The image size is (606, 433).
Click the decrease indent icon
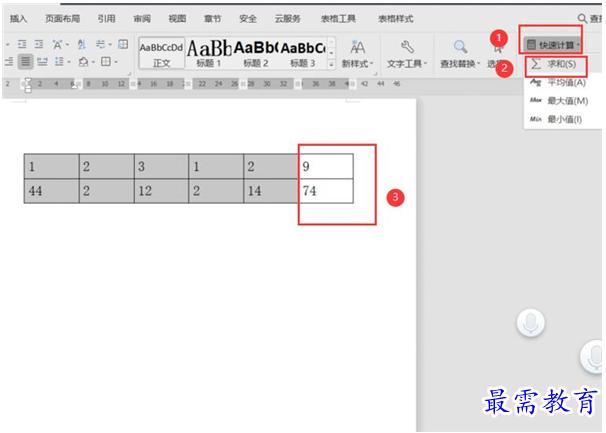coord(22,44)
